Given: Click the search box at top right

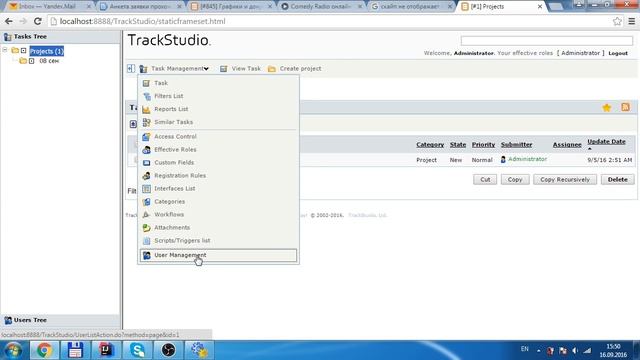Looking at the screenshot, I should tap(547, 41).
